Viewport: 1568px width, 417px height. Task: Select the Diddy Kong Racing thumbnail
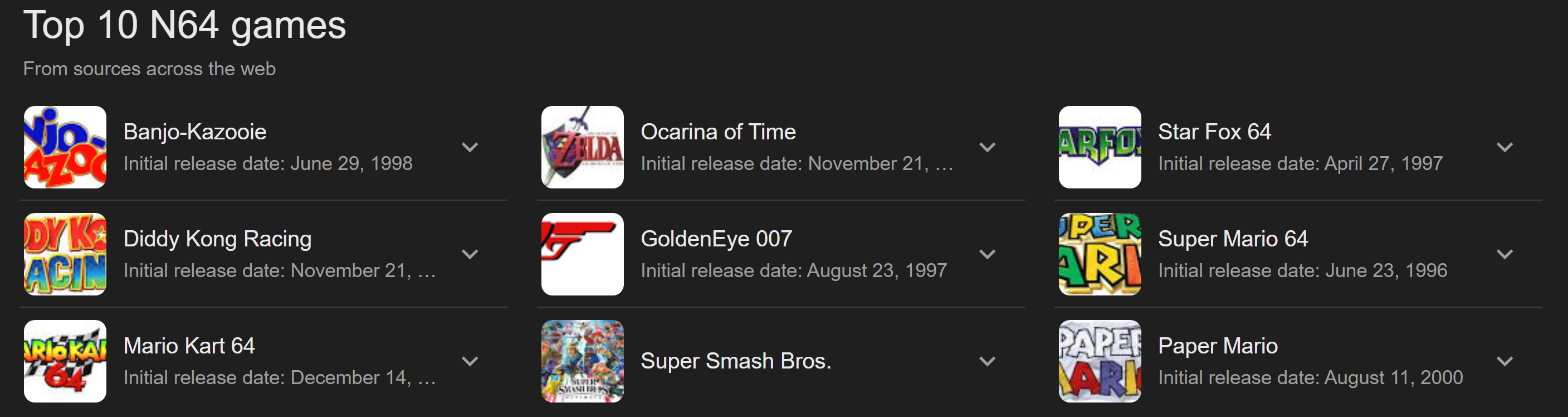point(65,254)
